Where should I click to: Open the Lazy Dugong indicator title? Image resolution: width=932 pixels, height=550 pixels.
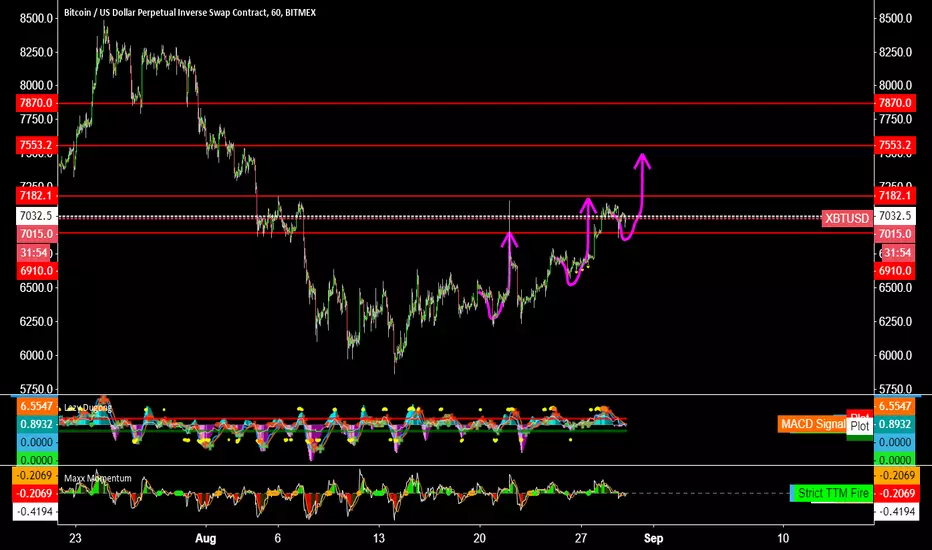(87, 408)
